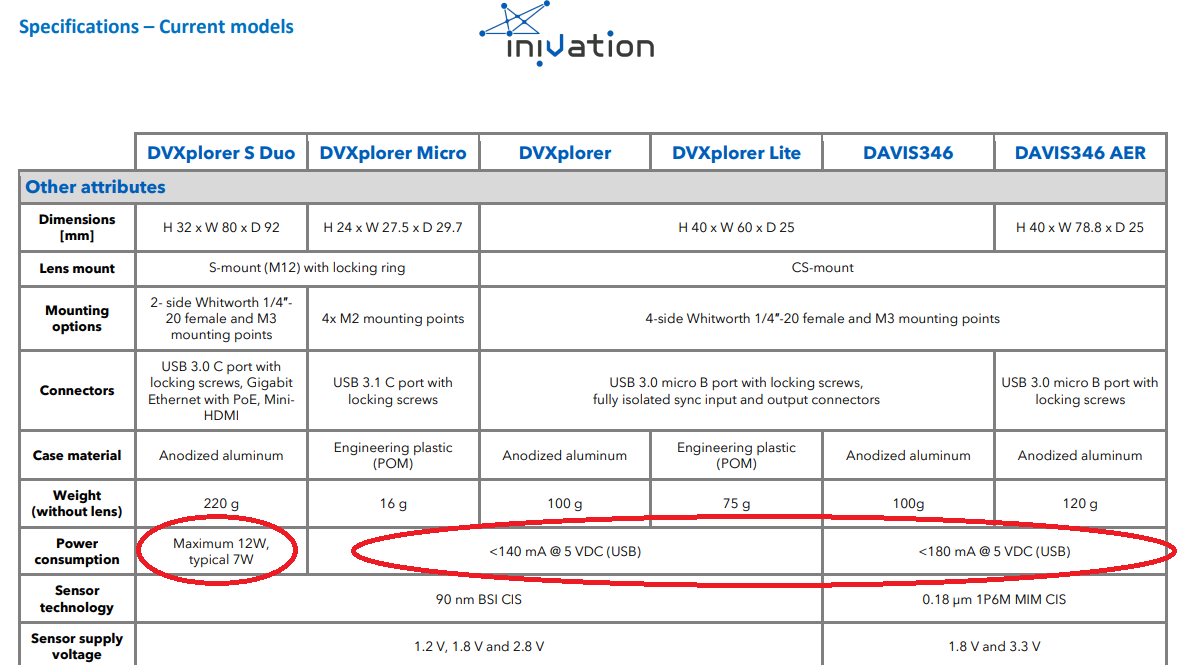1189x665 pixels.
Task: Click the "1.2 V, 1.8 V and 2.8 V" cell
Action: 478,646
